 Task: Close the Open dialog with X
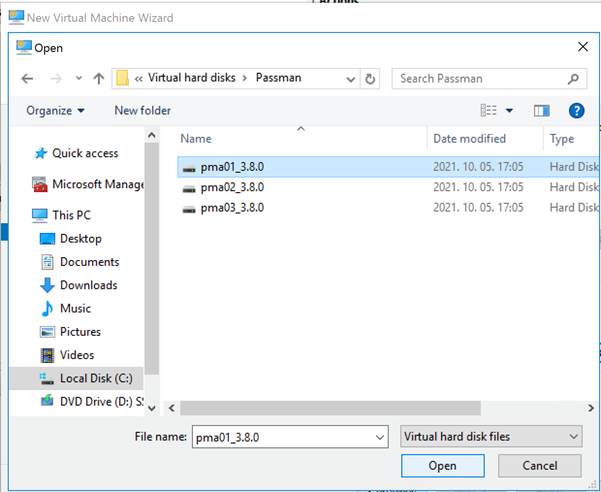point(583,47)
